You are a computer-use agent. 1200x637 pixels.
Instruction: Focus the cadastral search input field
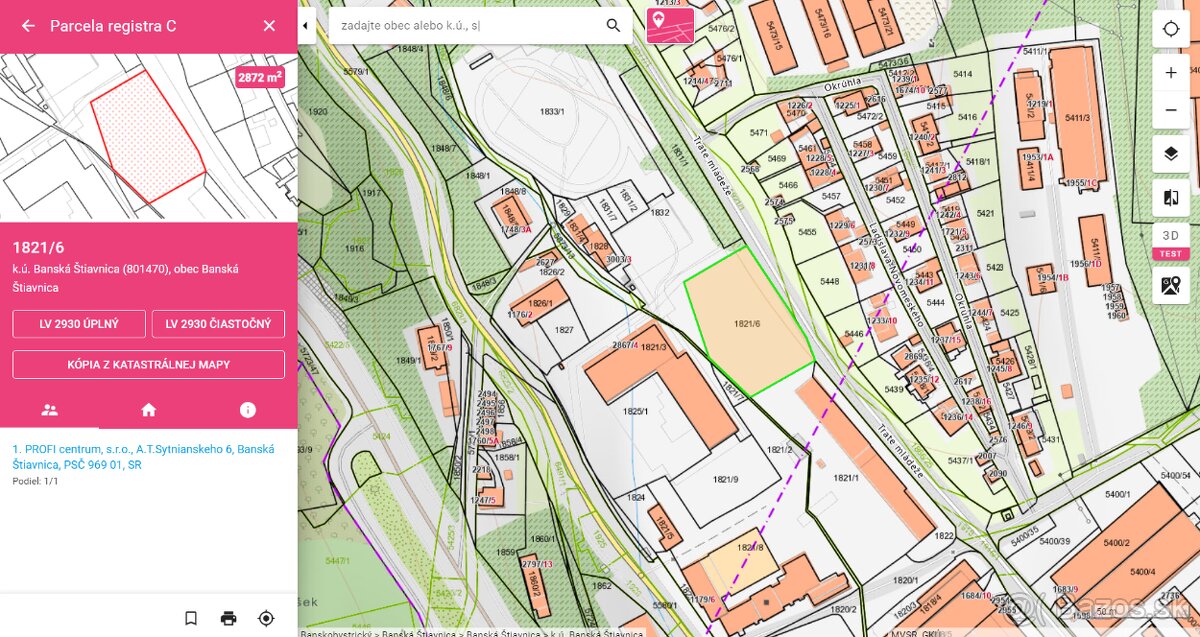tap(465, 25)
